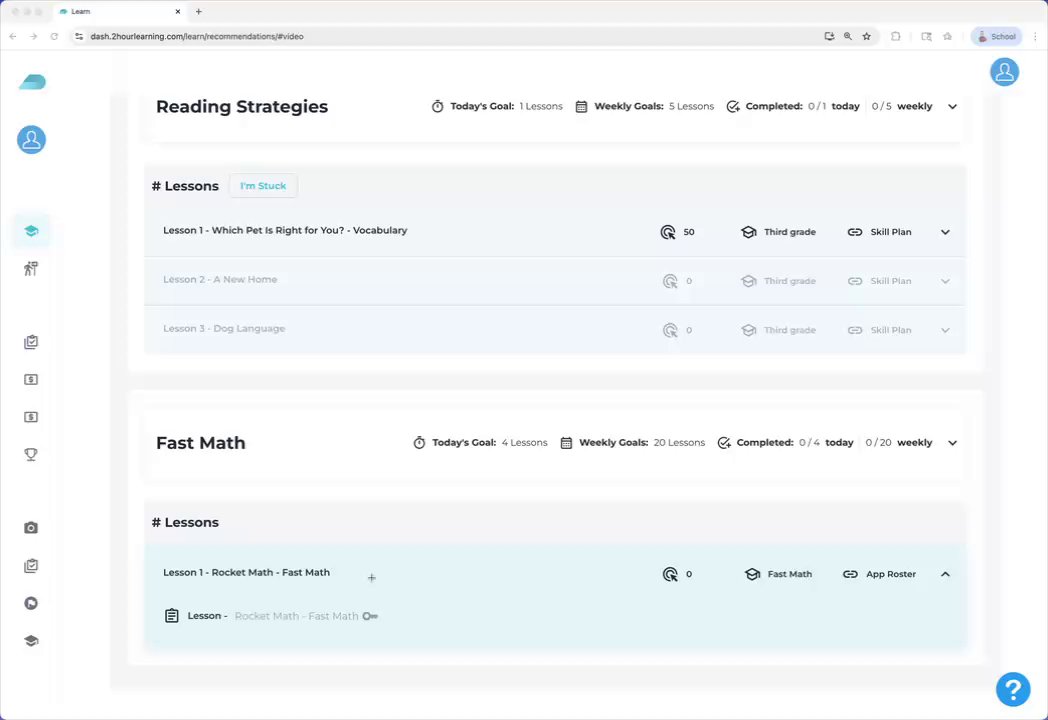Click the person-with-flag icon below the Learn icon
Image resolution: width=1048 pixels, height=720 pixels.
[31, 268]
